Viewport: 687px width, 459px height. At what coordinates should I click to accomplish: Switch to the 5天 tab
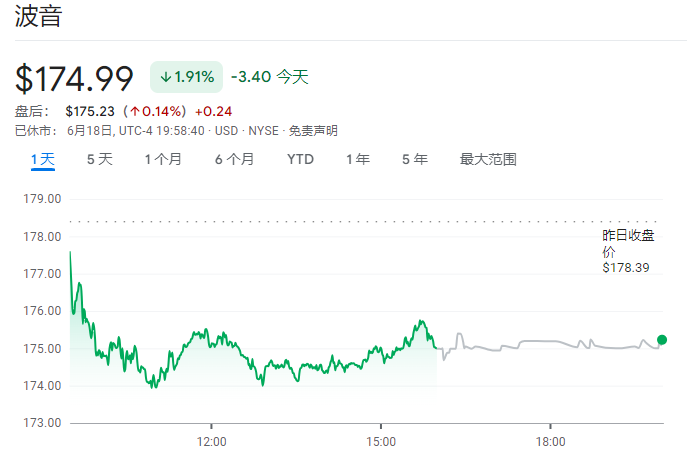pos(99,159)
